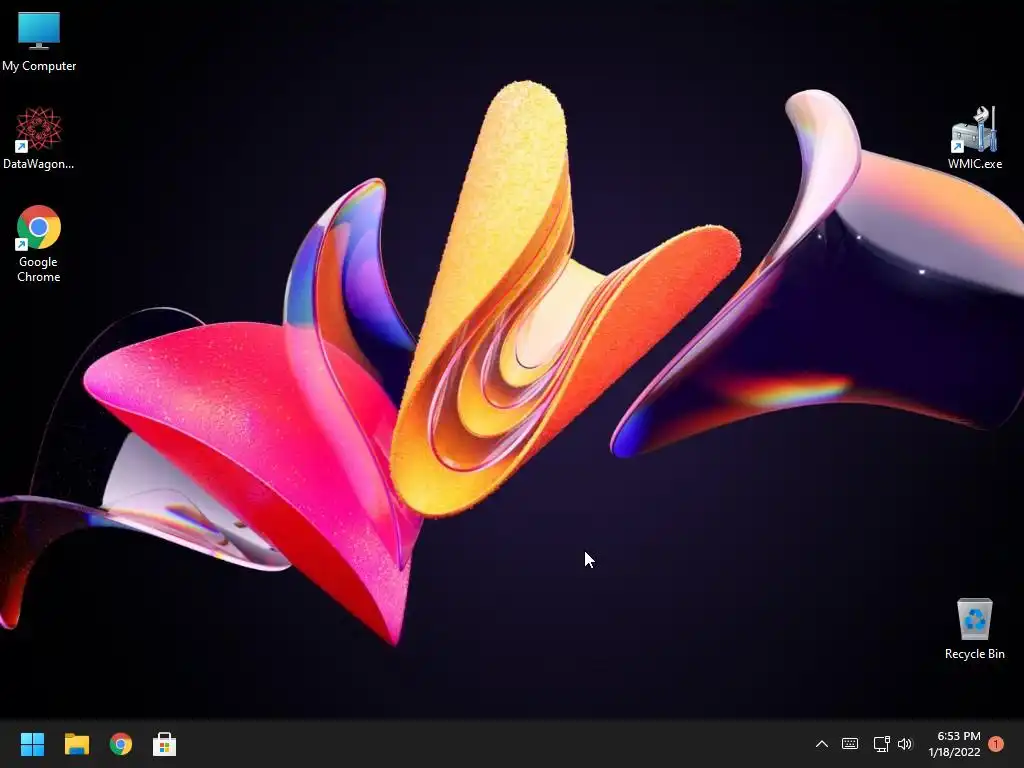Launch Chrome from the taskbar

(121, 744)
